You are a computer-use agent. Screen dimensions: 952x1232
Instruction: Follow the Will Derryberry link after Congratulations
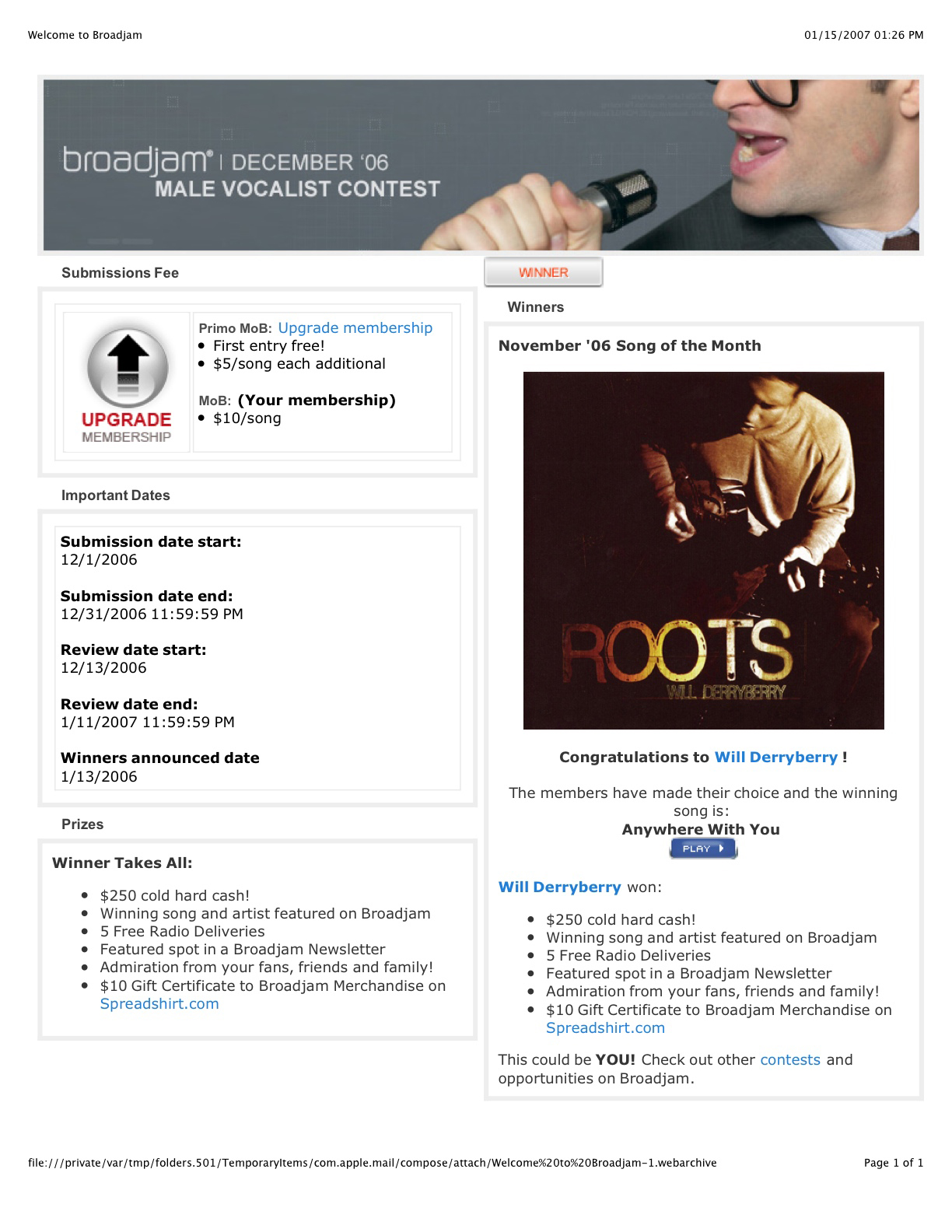tap(776, 758)
